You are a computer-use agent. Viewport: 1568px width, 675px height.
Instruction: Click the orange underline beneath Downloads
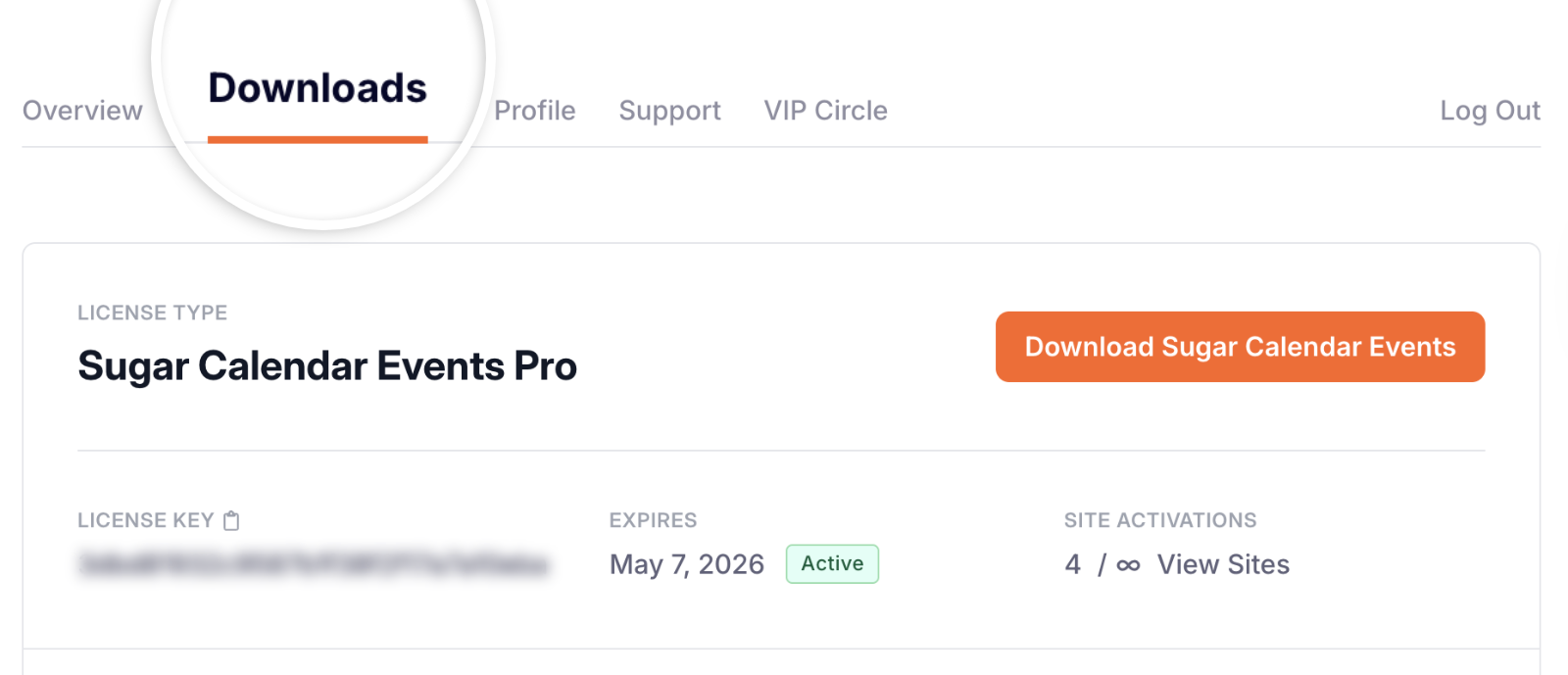tap(318, 140)
